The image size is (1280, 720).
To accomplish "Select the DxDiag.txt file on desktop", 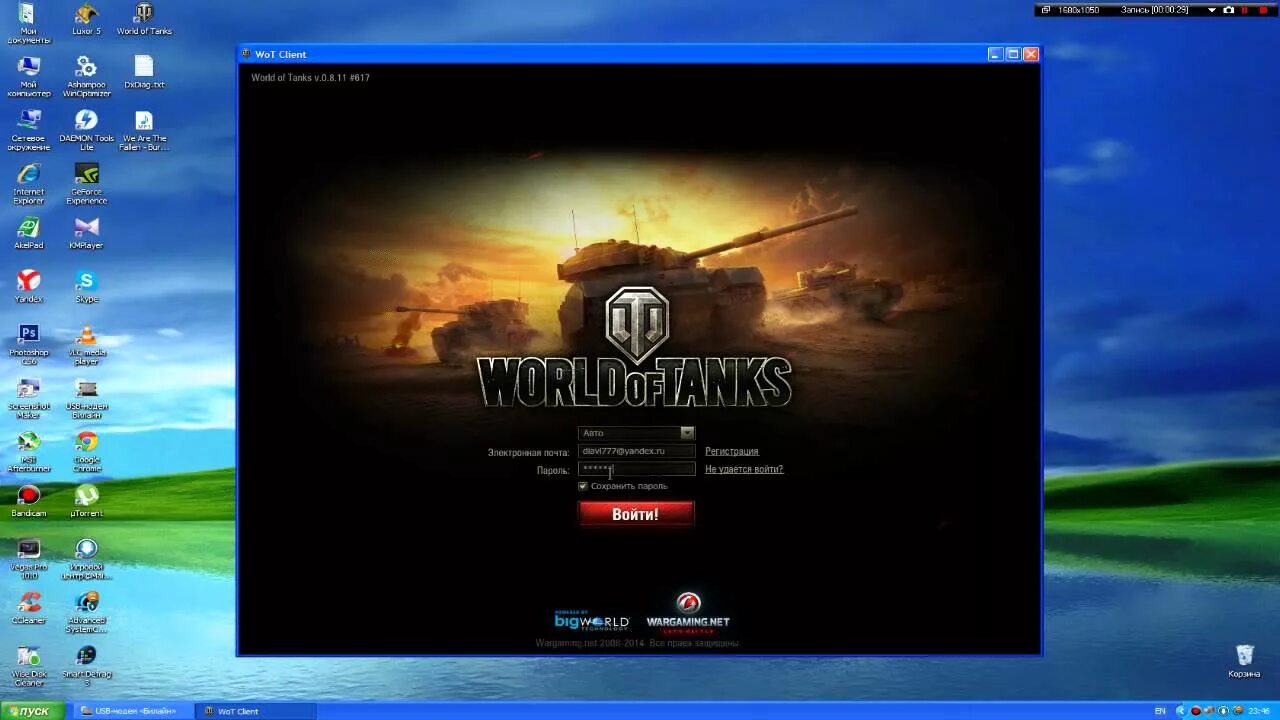I will point(144,72).
